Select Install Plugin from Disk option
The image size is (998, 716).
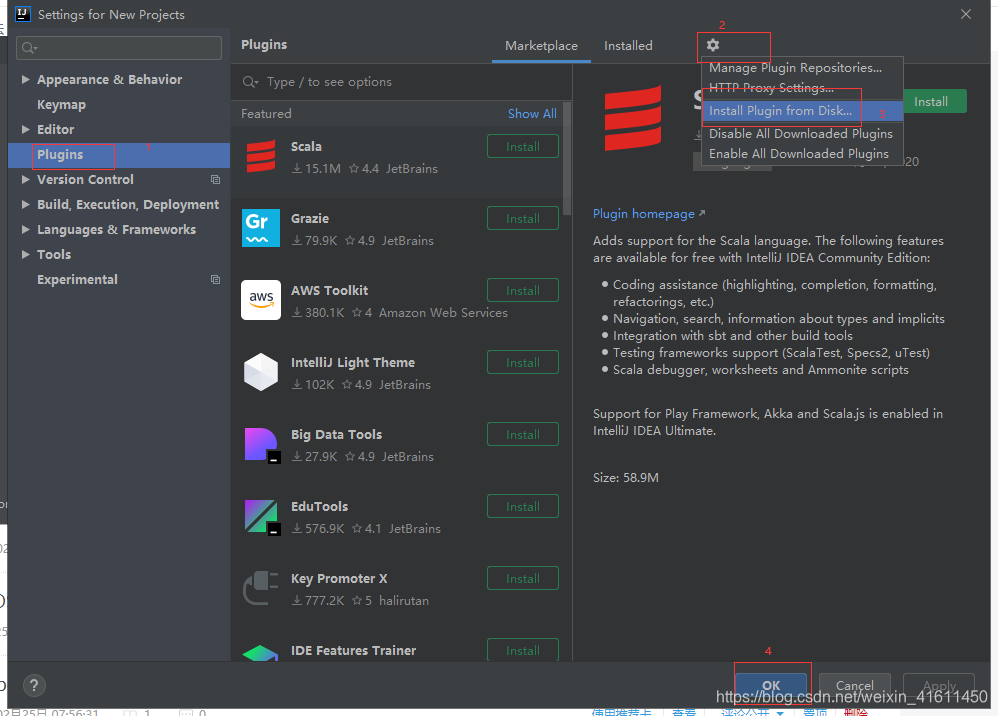[802, 111]
